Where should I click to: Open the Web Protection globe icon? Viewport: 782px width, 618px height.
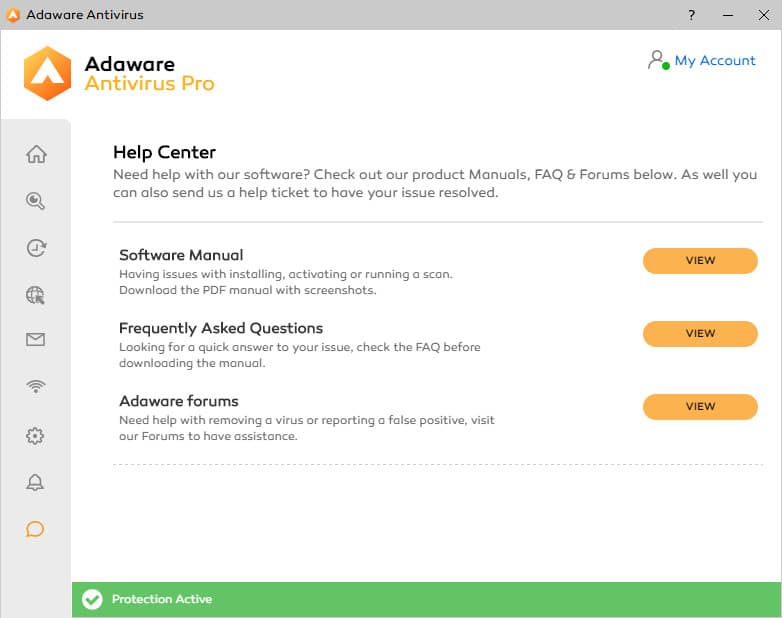coord(35,295)
